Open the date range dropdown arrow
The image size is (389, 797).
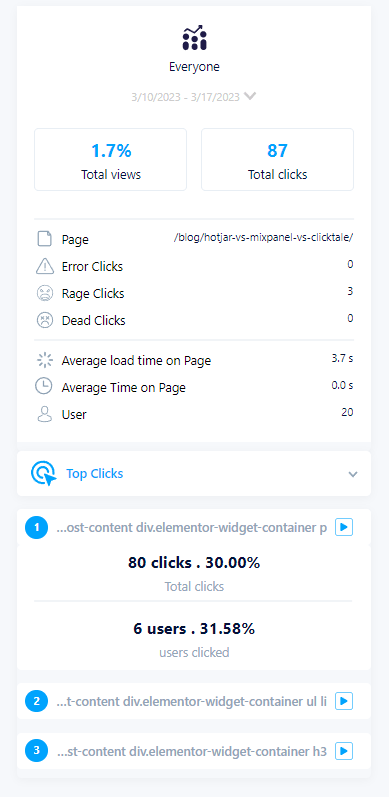(249, 96)
